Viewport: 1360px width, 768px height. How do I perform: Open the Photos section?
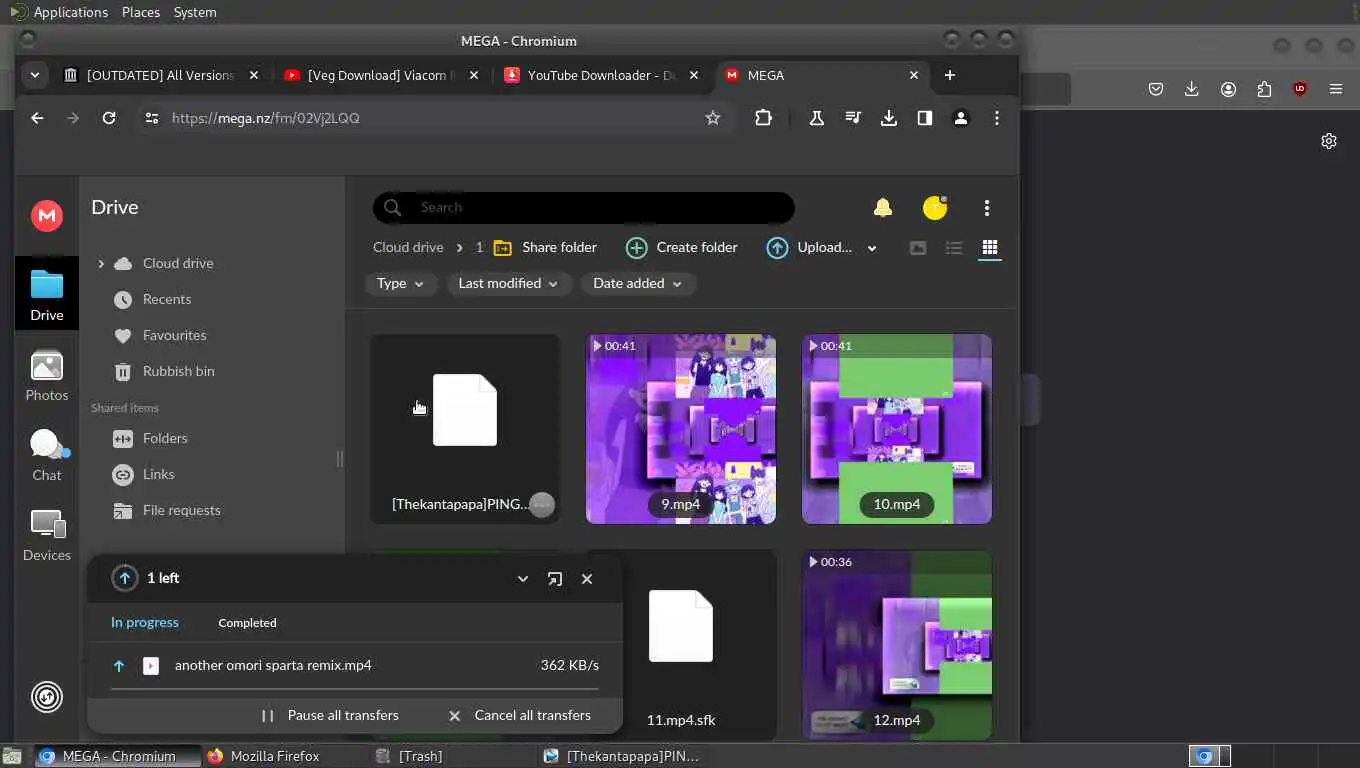[47, 376]
